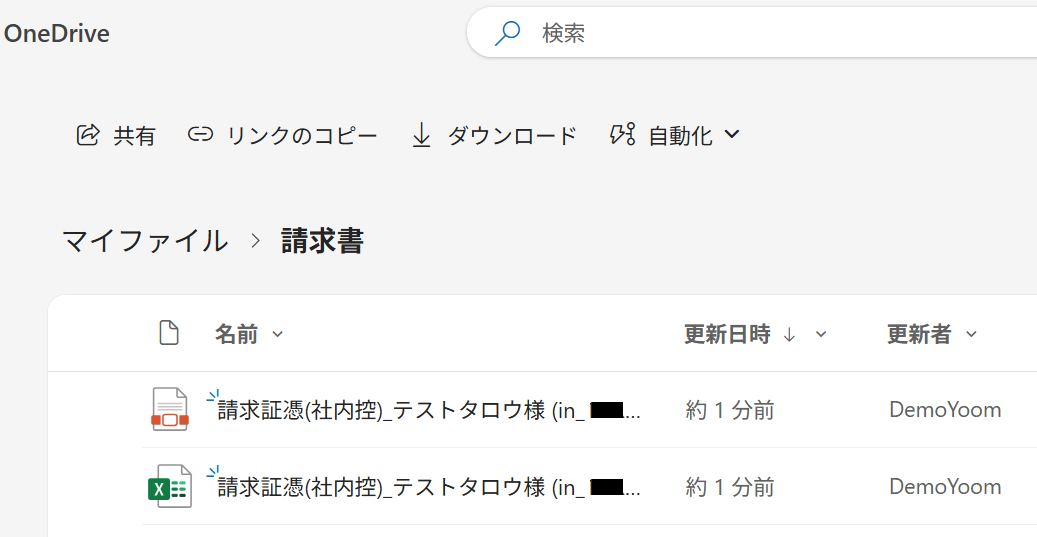
Task: Click the Excel file icon in second row
Action: [169, 486]
